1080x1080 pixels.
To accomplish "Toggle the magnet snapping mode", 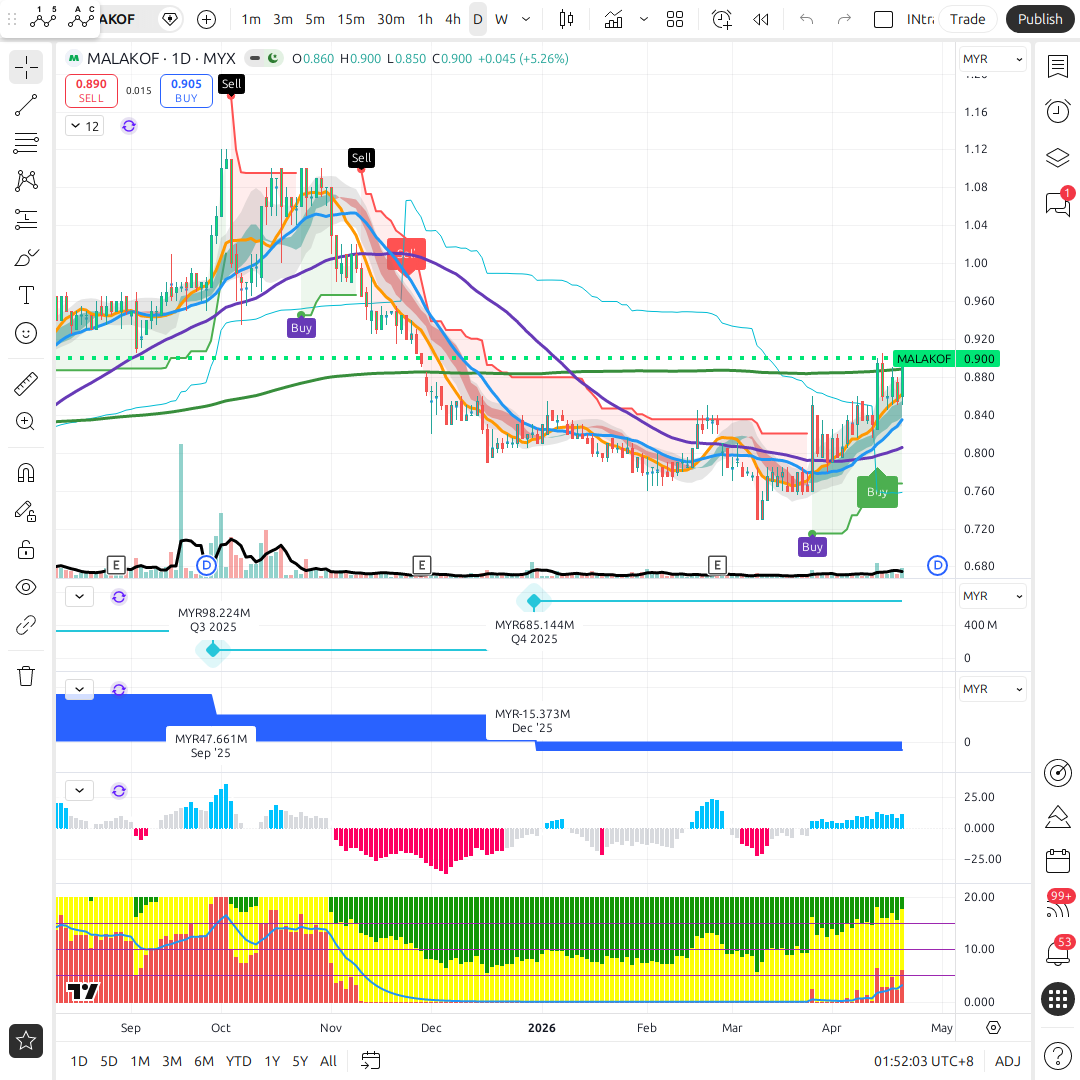I will pos(26,473).
